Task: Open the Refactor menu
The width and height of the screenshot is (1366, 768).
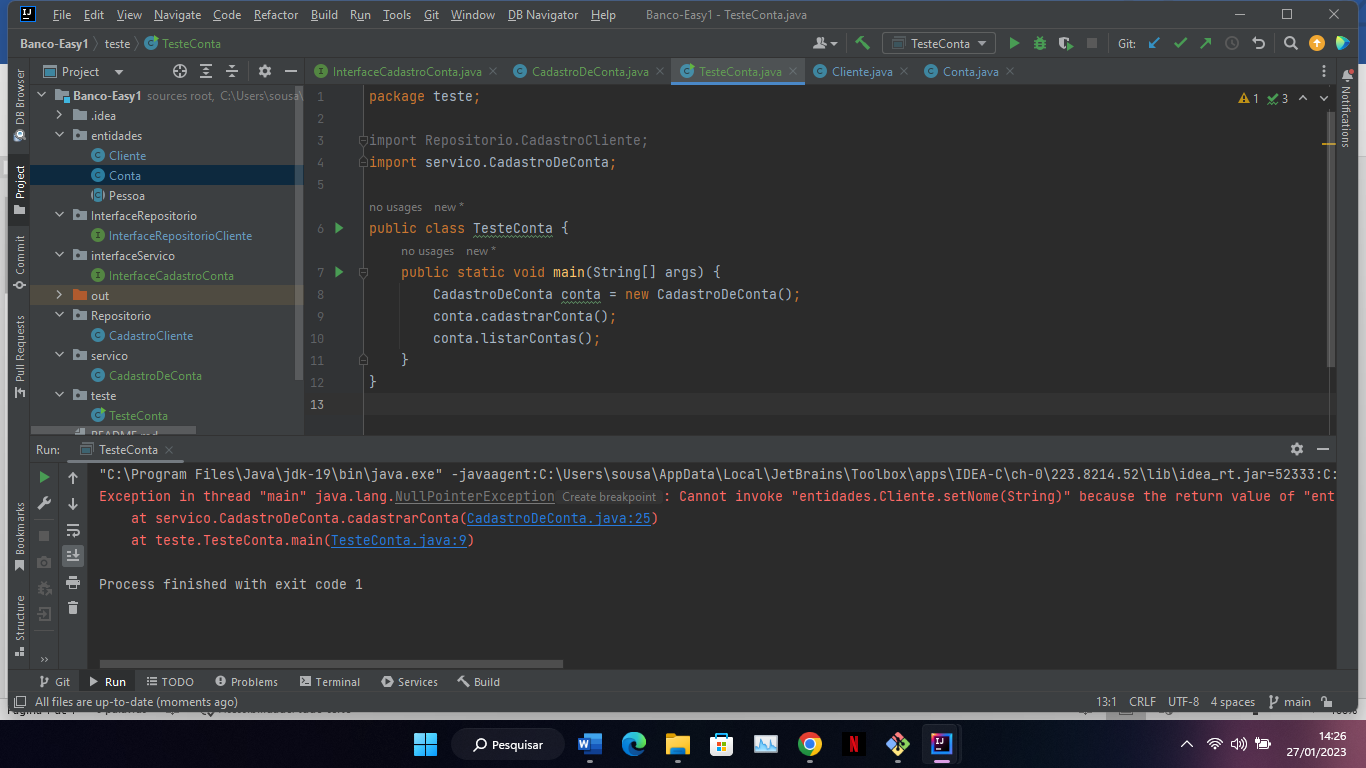Action: (x=276, y=15)
